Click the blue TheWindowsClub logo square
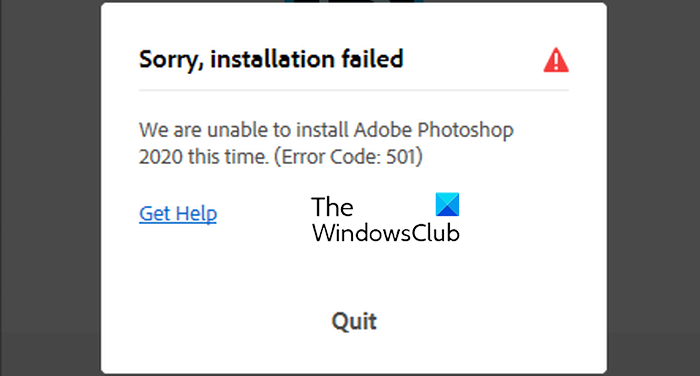This screenshot has height=376, width=700. coord(447,205)
